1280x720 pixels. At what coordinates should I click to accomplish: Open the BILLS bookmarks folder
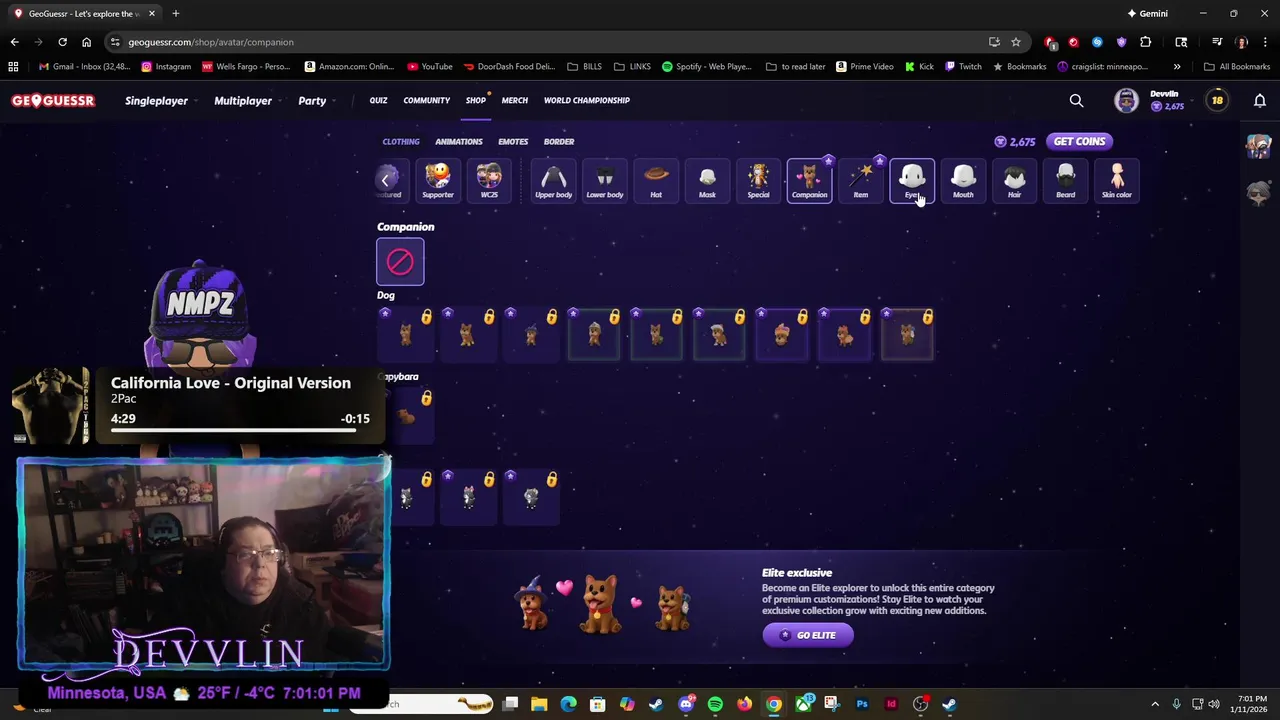tap(585, 67)
